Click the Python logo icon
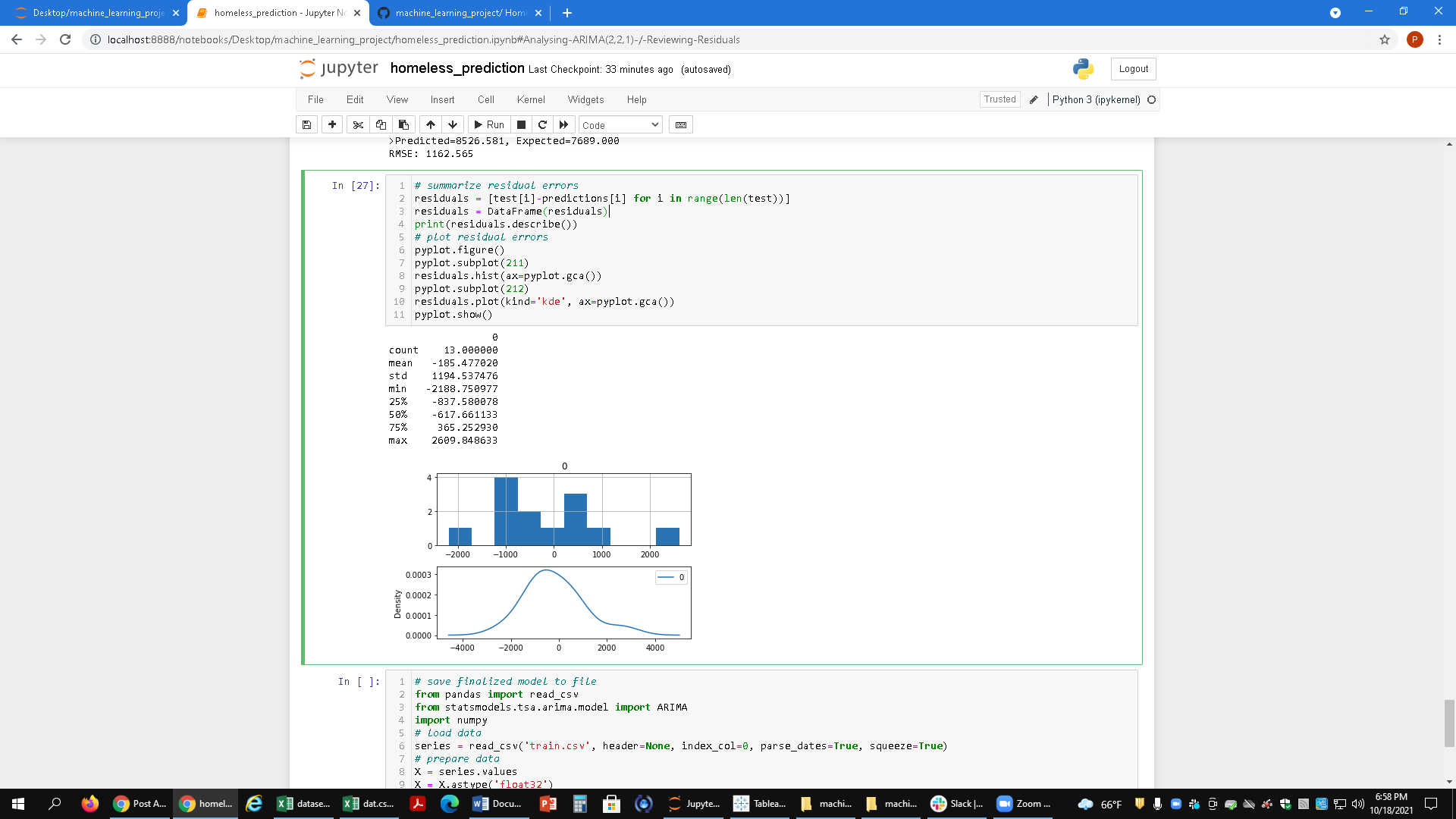Image resolution: width=1456 pixels, height=819 pixels. pyautogui.click(x=1083, y=69)
